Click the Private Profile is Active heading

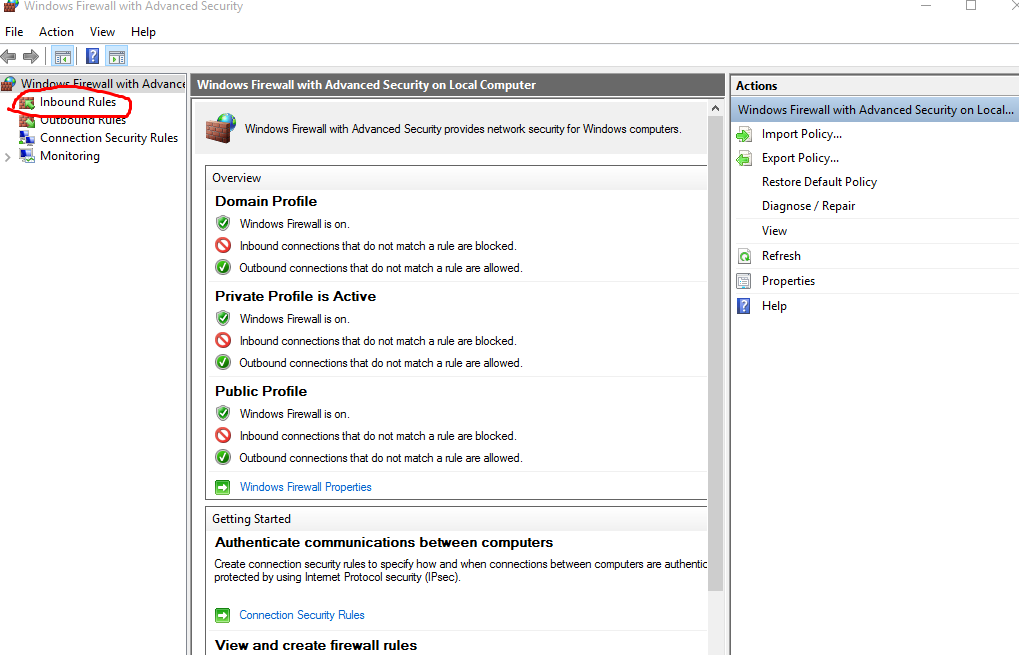tap(296, 296)
